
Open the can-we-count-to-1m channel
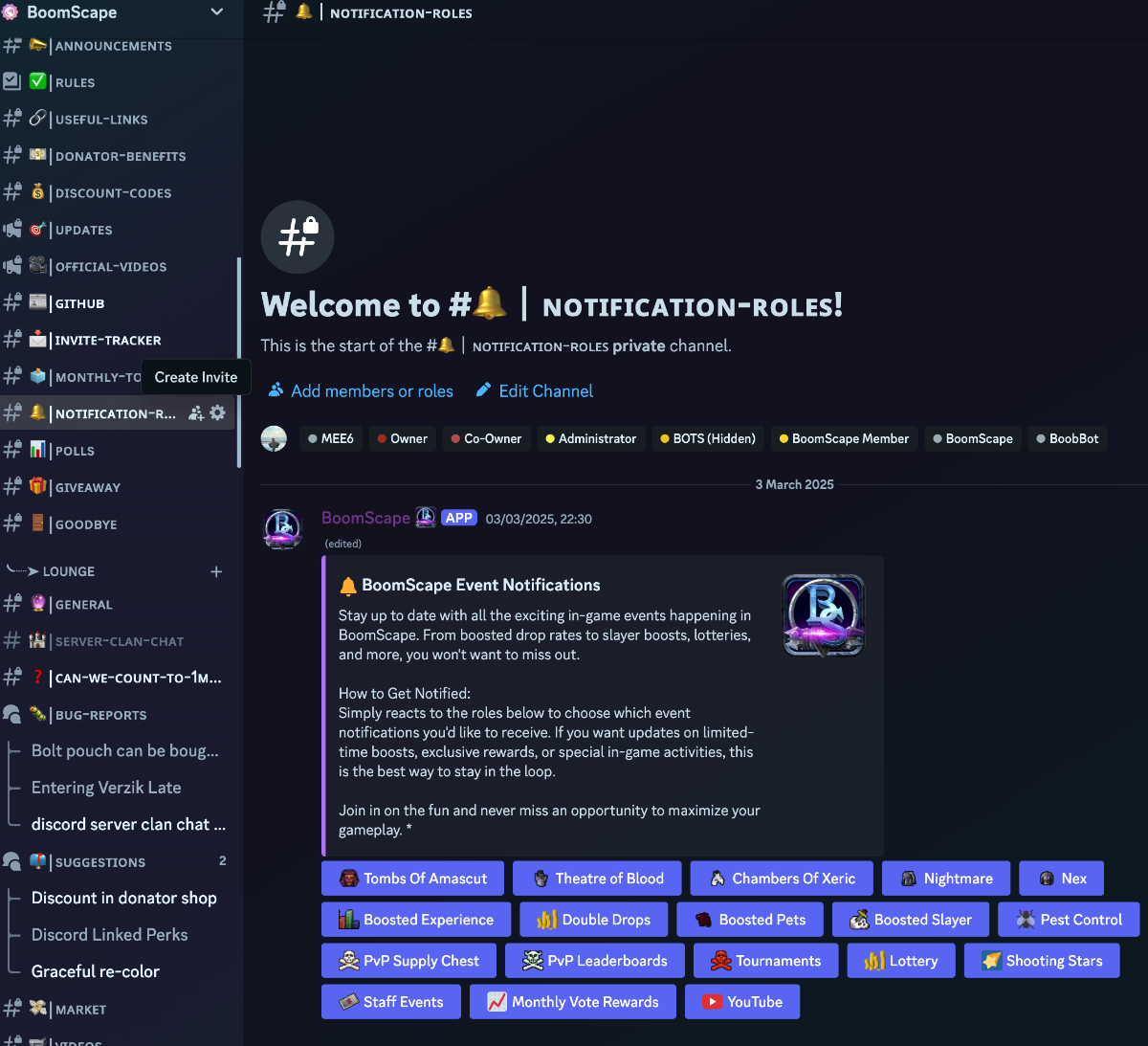coord(118,678)
